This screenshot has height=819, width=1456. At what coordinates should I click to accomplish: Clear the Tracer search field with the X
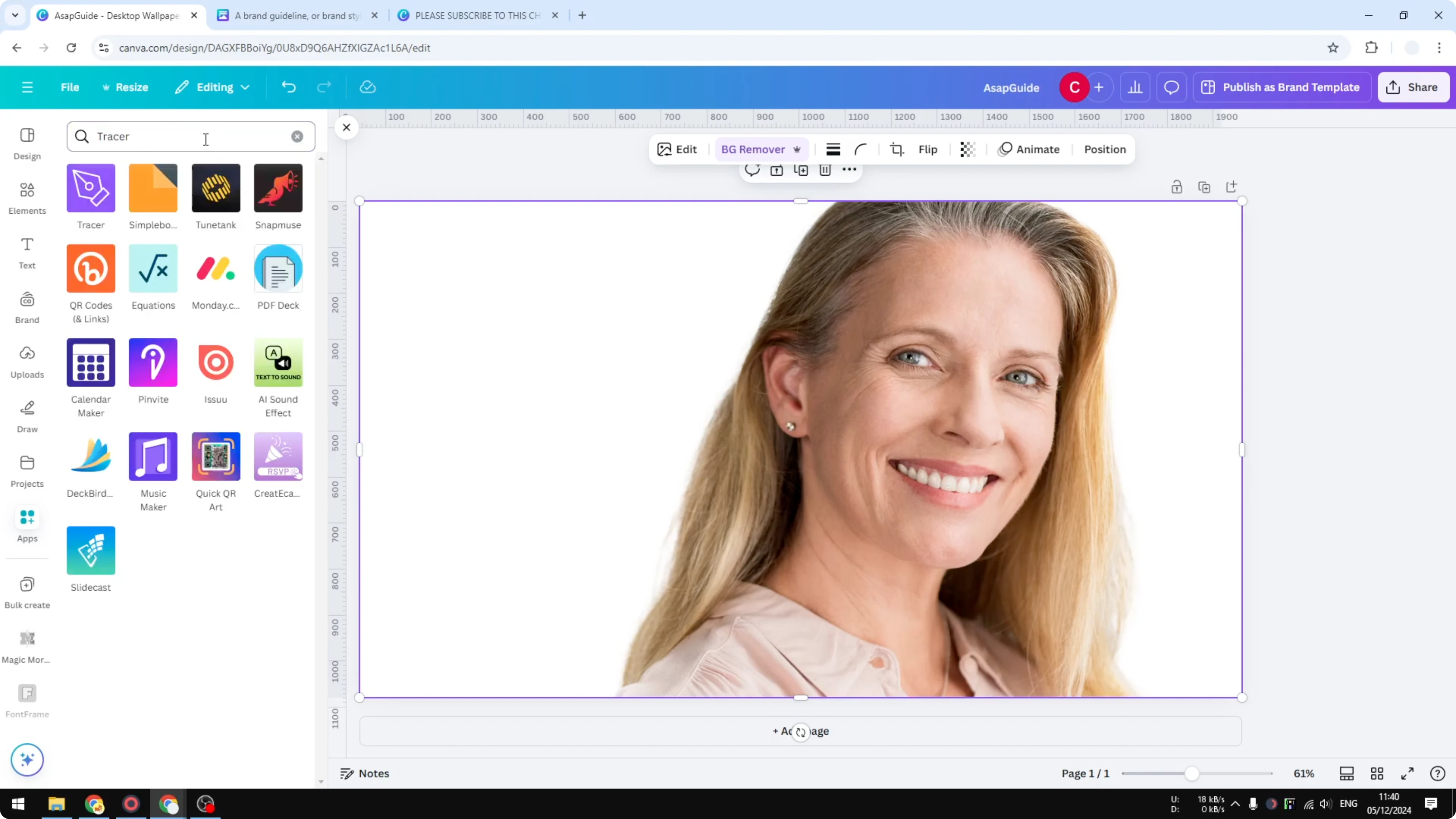[x=297, y=136]
